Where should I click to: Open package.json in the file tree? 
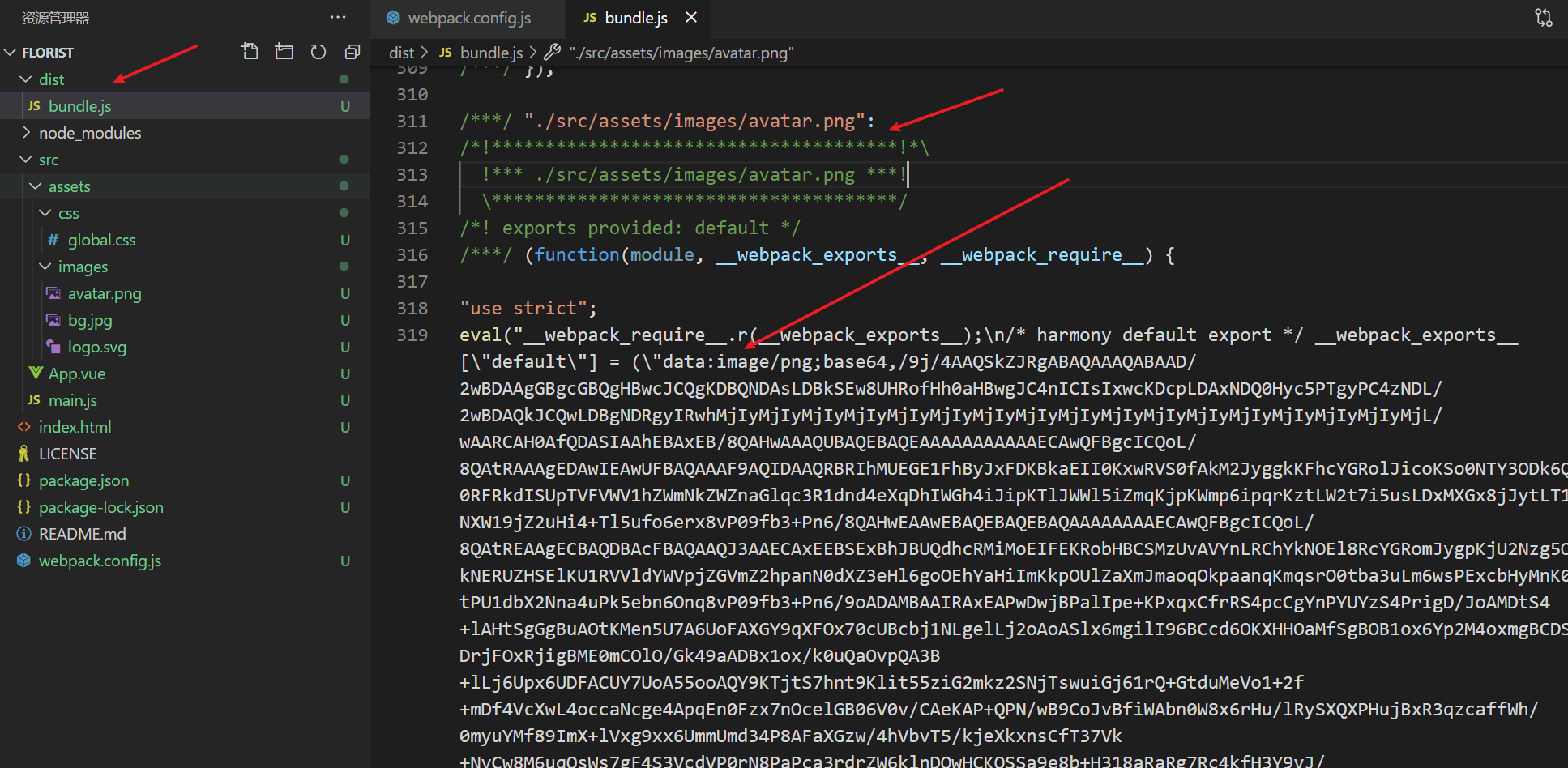point(185,480)
